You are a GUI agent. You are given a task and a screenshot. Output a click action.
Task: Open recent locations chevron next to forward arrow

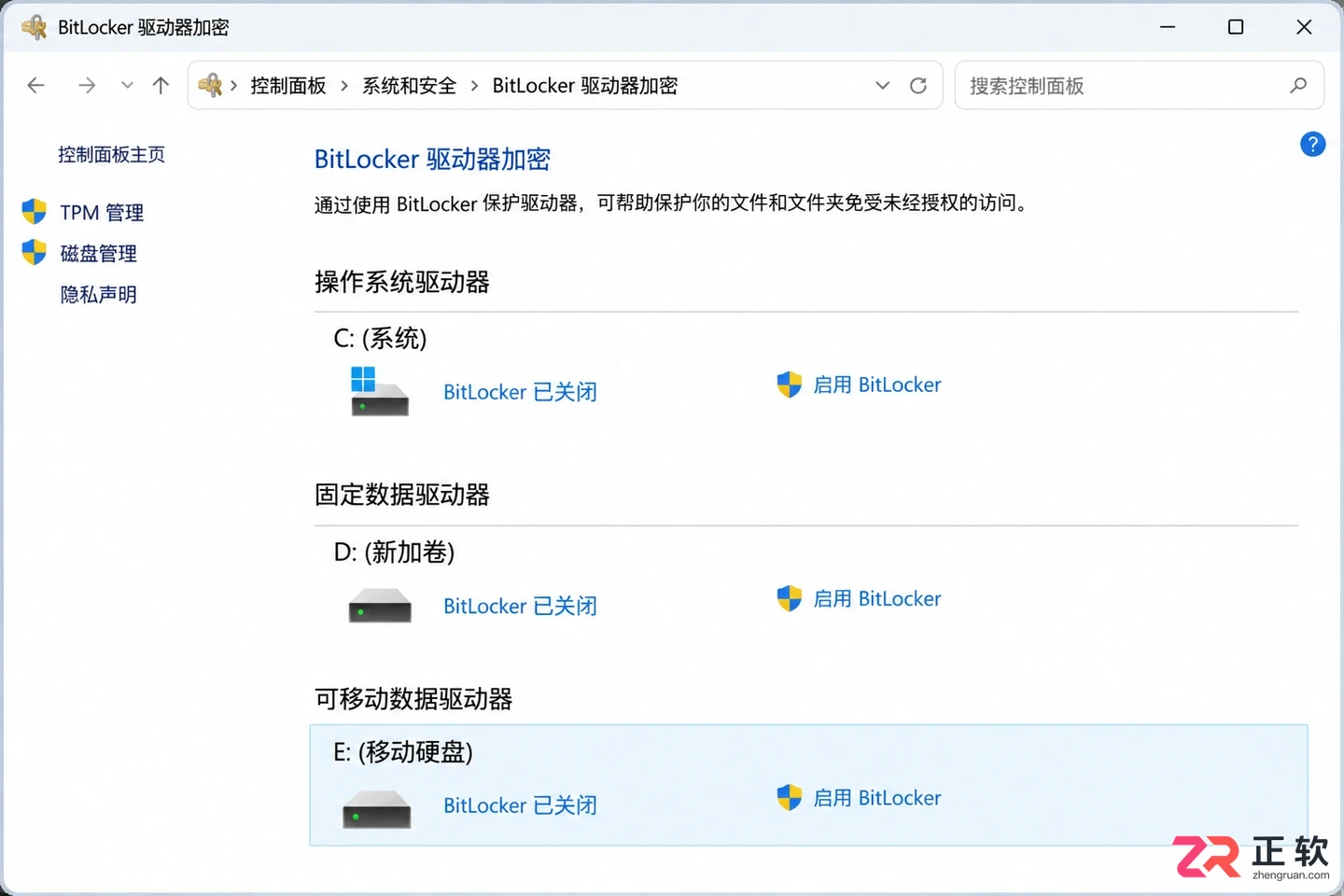[x=127, y=86]
